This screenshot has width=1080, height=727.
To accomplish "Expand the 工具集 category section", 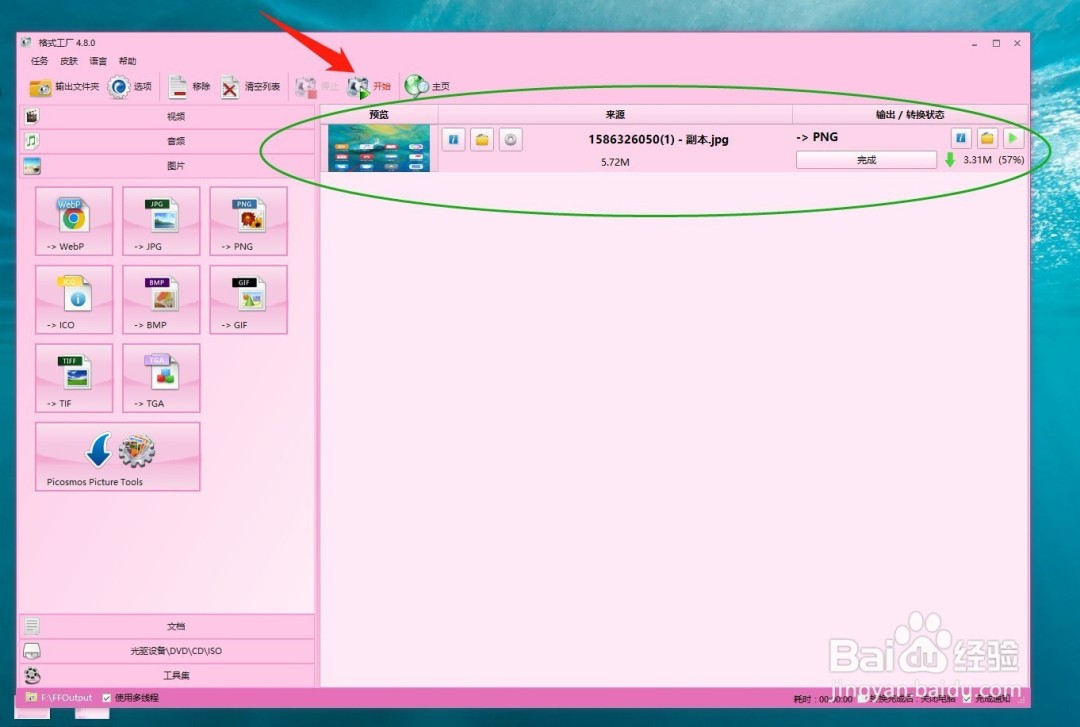I will point(167,675).
